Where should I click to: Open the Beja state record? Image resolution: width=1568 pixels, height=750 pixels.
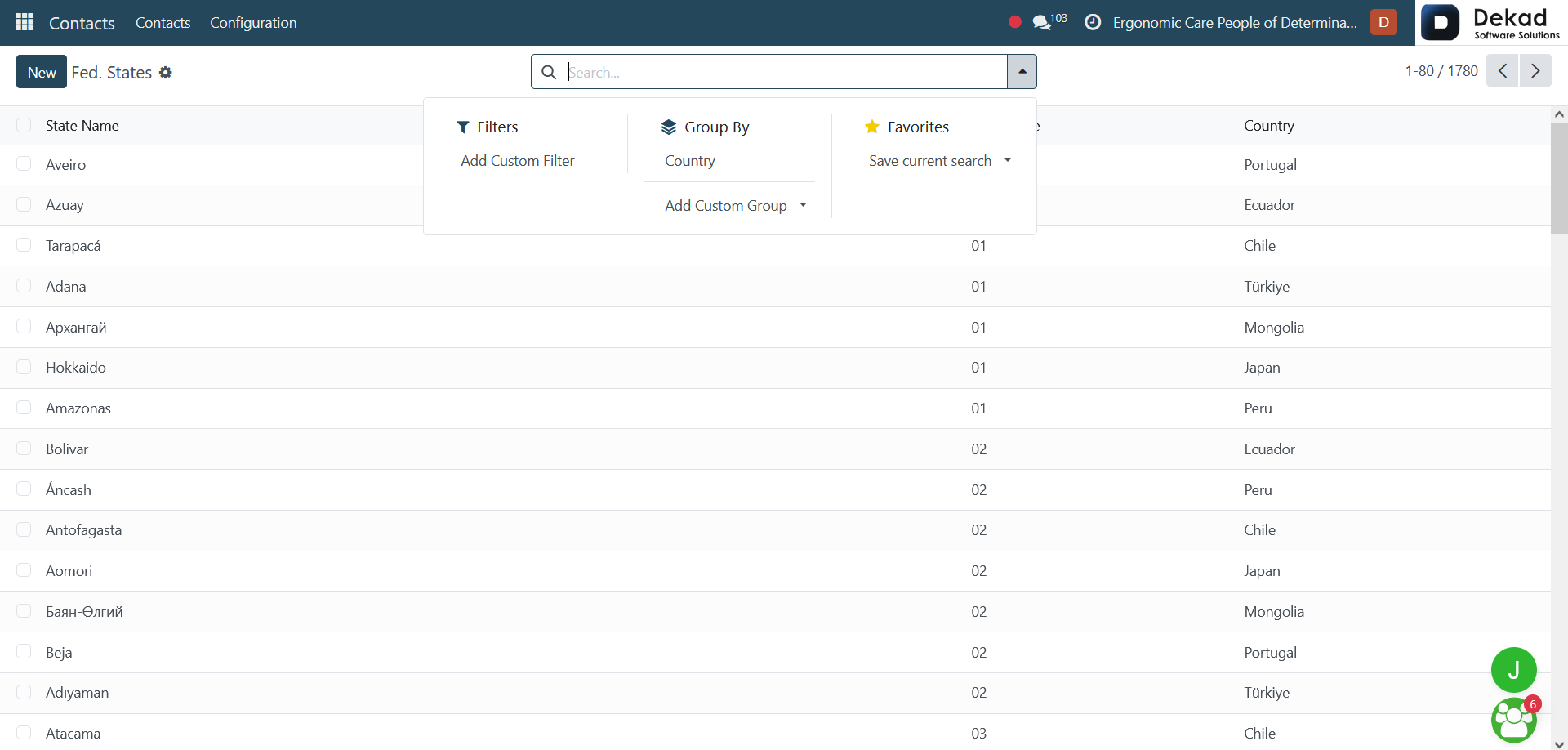tap(59, 652)
